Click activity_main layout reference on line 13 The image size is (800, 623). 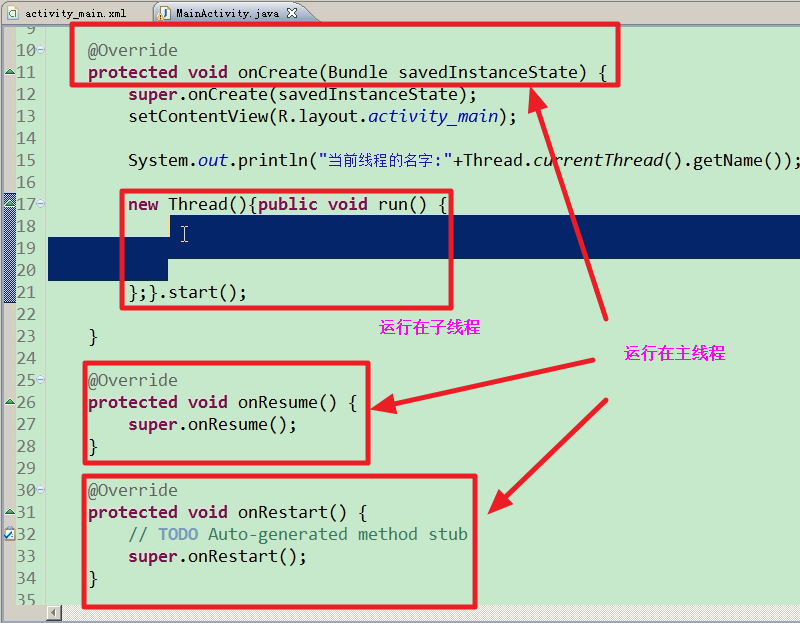pyautogui.click(x=433, y=116)
